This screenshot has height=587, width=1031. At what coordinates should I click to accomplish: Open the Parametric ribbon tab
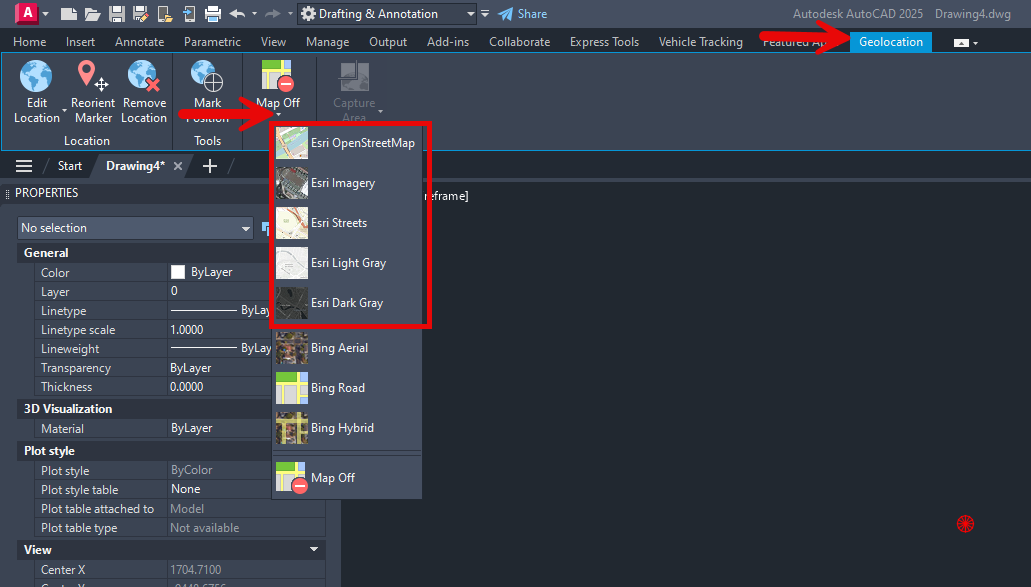pos(212,42)
